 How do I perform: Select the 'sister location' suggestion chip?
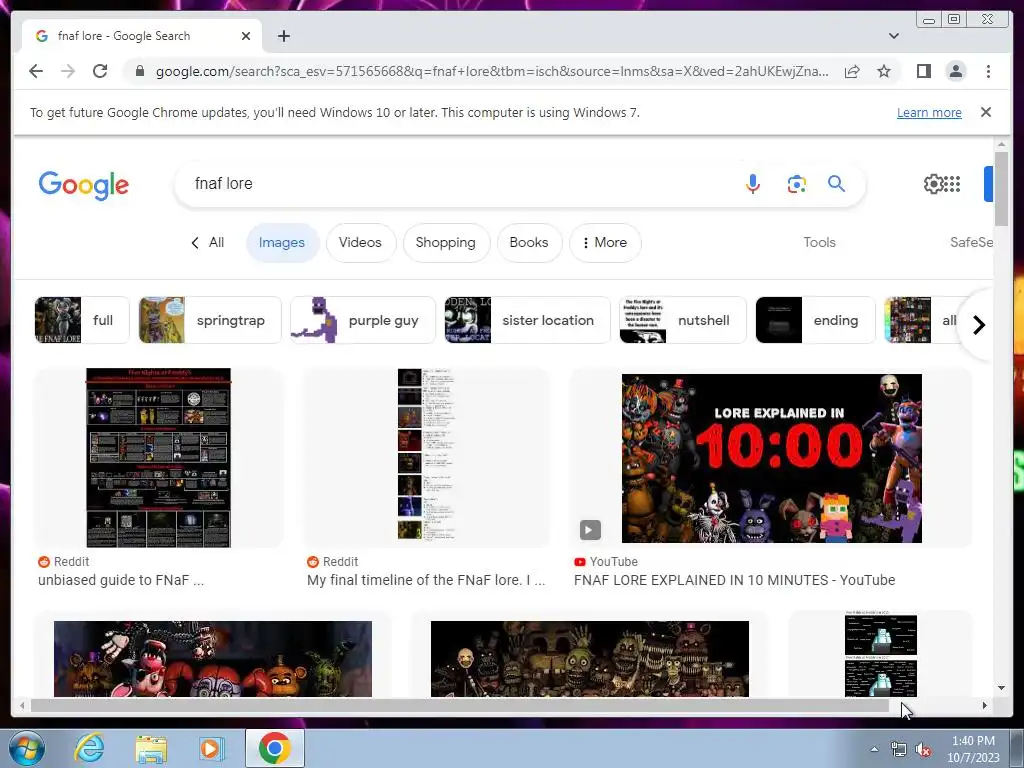click(x=527, y=320)
